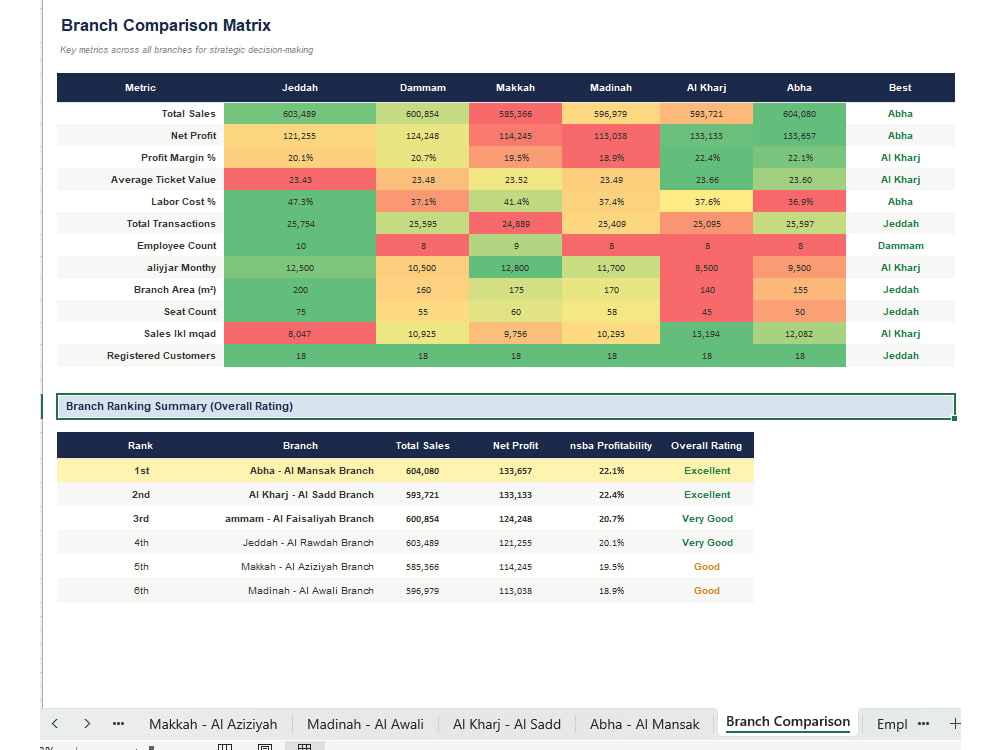Select Makkah - Al Aziziyah Branch cell

(x=300, y=567)
